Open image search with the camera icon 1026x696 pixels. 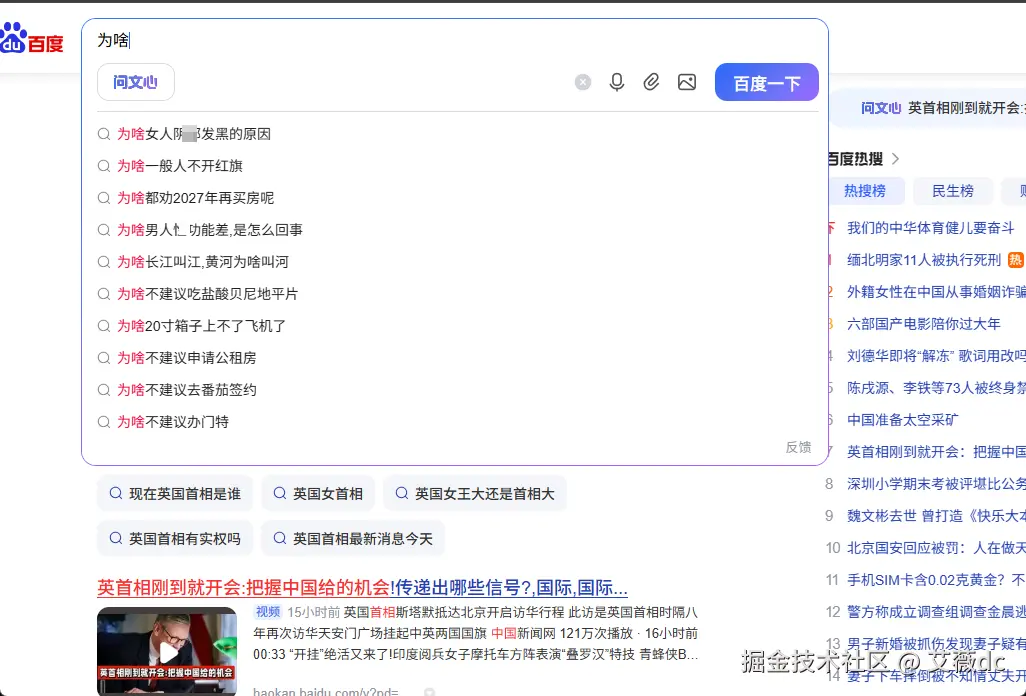[687, 82]
